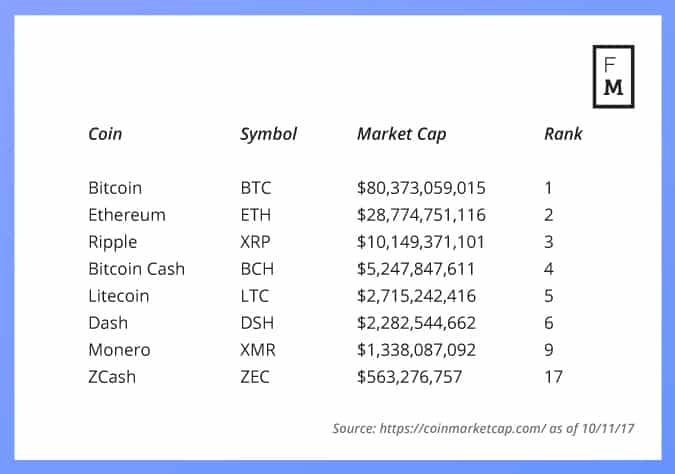The height and width of the screenshot is (474, 675).
Task: Select Ripple in the coin list
Action: 113,242
